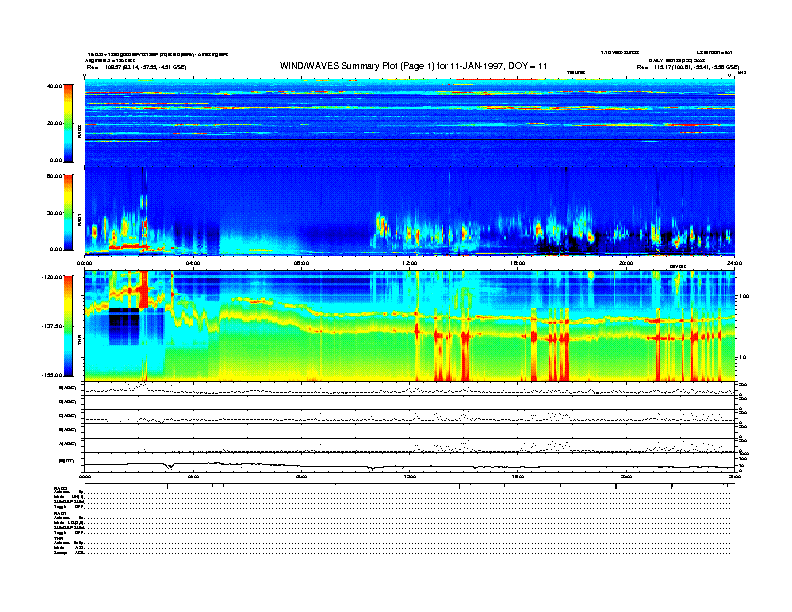Click the -120.00 color bar label
The height and width of the screenshot is (612, 792).
[x=53, y=277]
